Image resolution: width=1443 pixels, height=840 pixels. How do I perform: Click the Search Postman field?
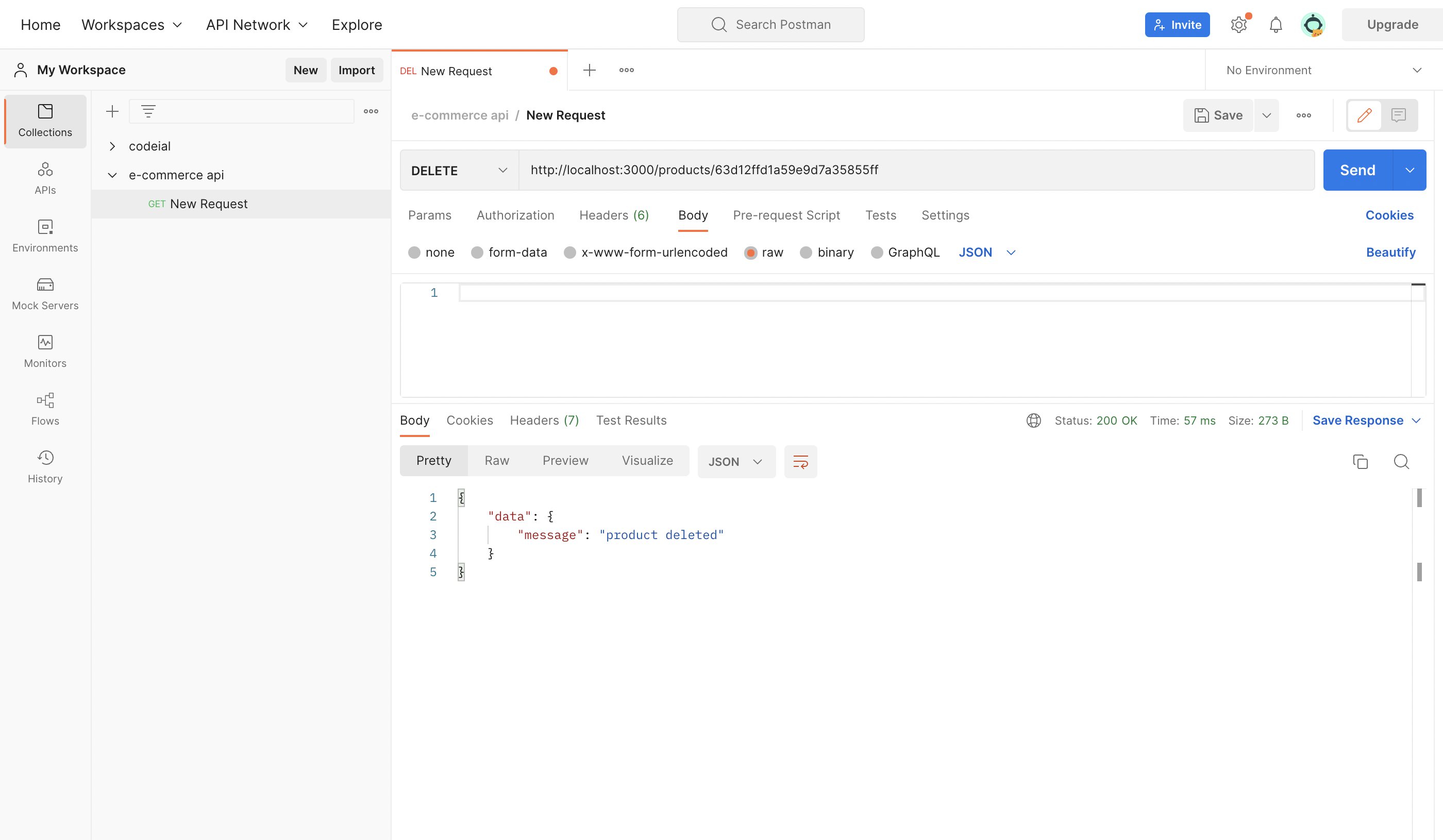[770, 25]
